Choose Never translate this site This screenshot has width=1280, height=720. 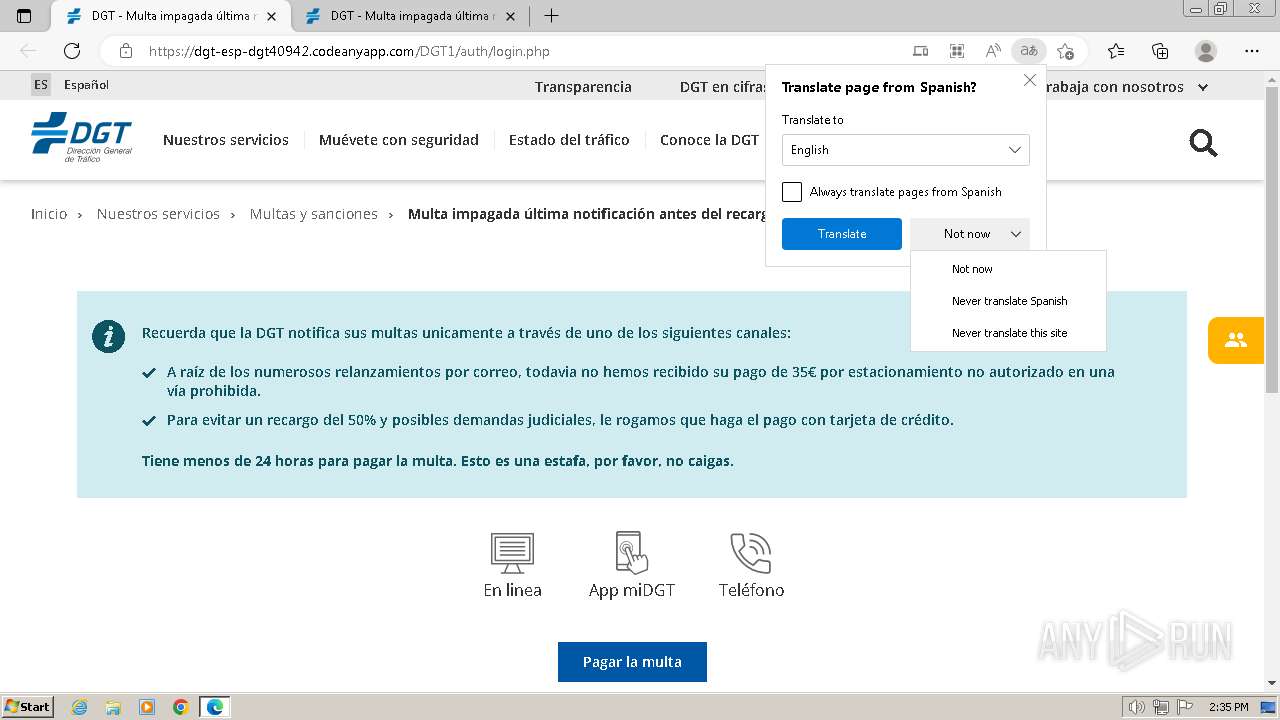[x=1009, y=333]
